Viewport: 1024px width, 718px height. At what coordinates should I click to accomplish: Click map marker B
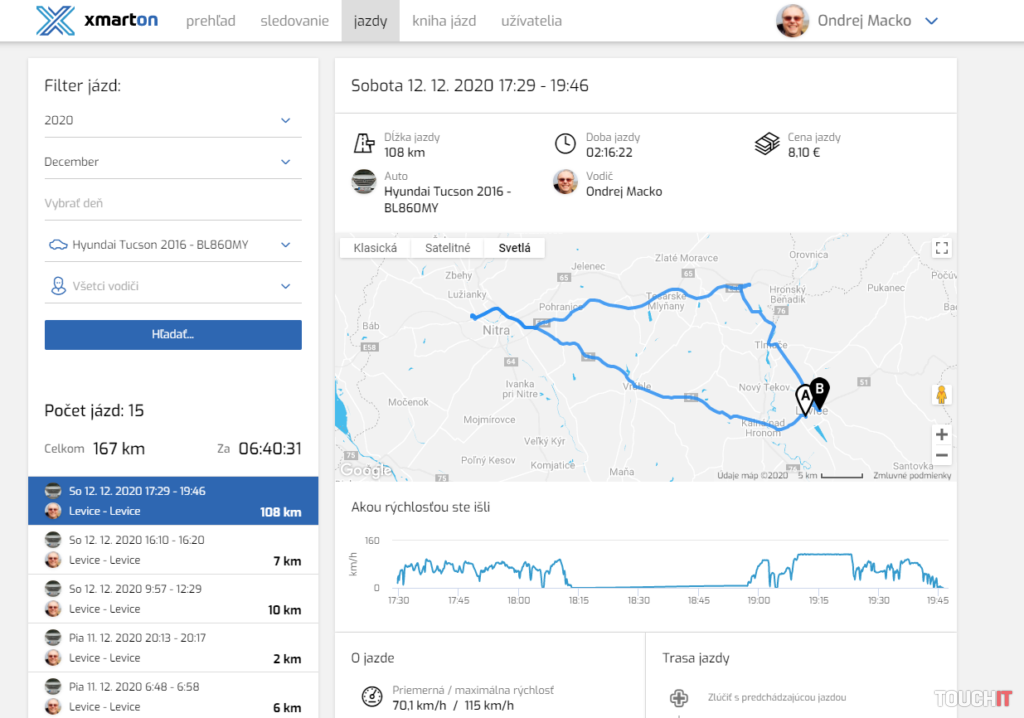[819, 392]
